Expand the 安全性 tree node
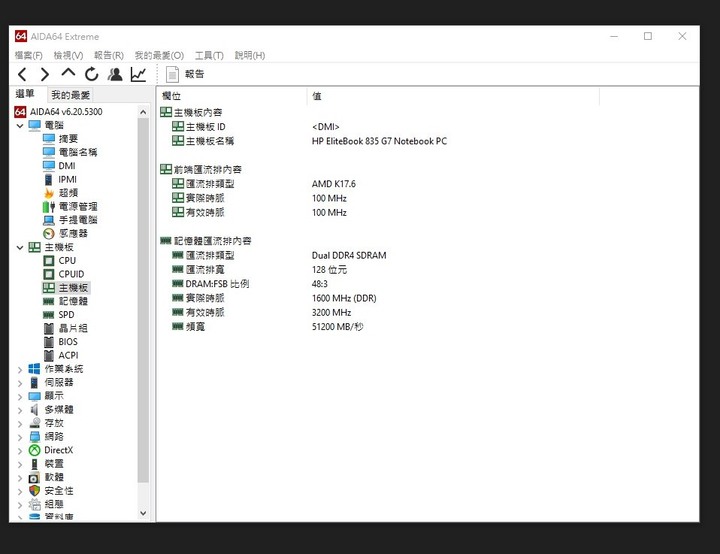 click(20, 492)
